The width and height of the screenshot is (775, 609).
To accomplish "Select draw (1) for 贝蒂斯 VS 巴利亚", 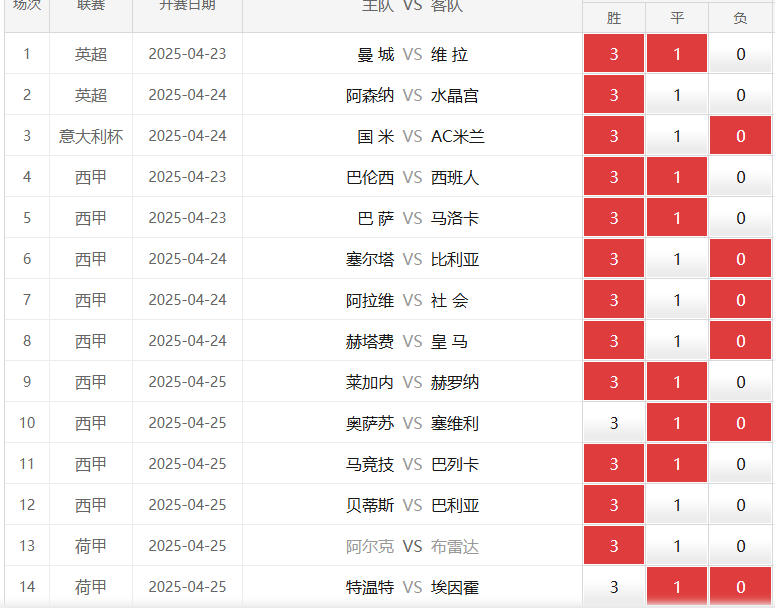I will [x=677, y=505].
